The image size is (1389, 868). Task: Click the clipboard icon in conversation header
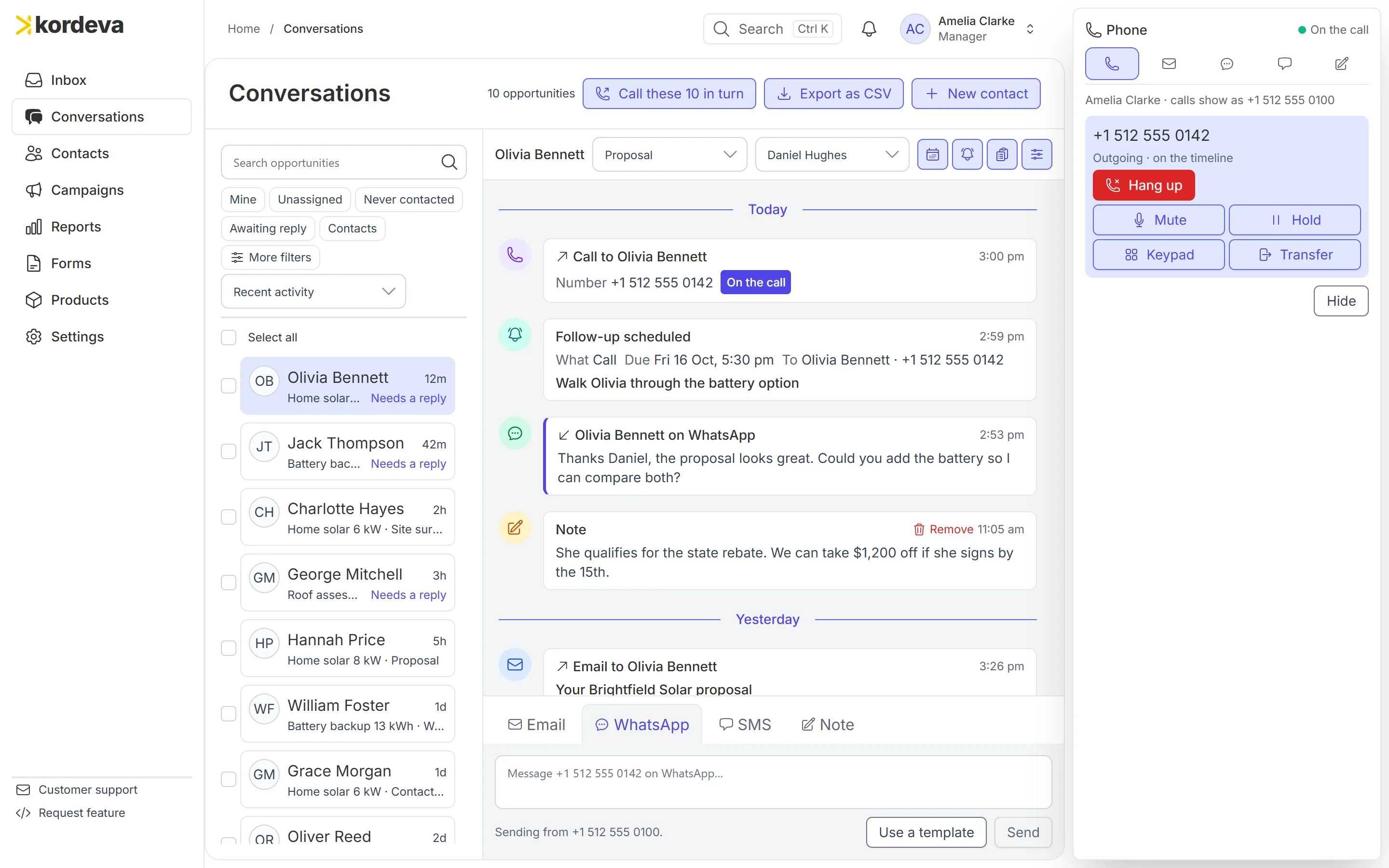[x=1002, y=154]
